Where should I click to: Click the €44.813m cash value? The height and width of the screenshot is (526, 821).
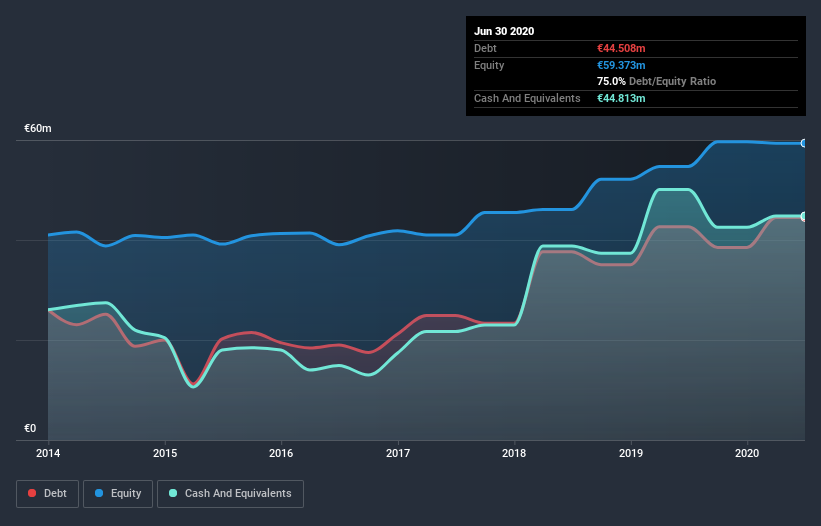click(x=621, y=98)
